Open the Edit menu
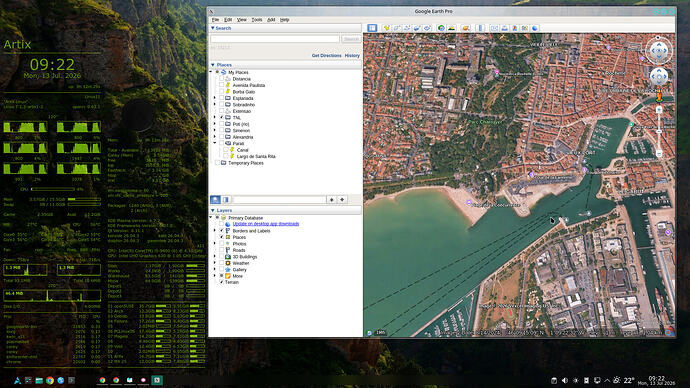690x388 pixels. (228, 20)
